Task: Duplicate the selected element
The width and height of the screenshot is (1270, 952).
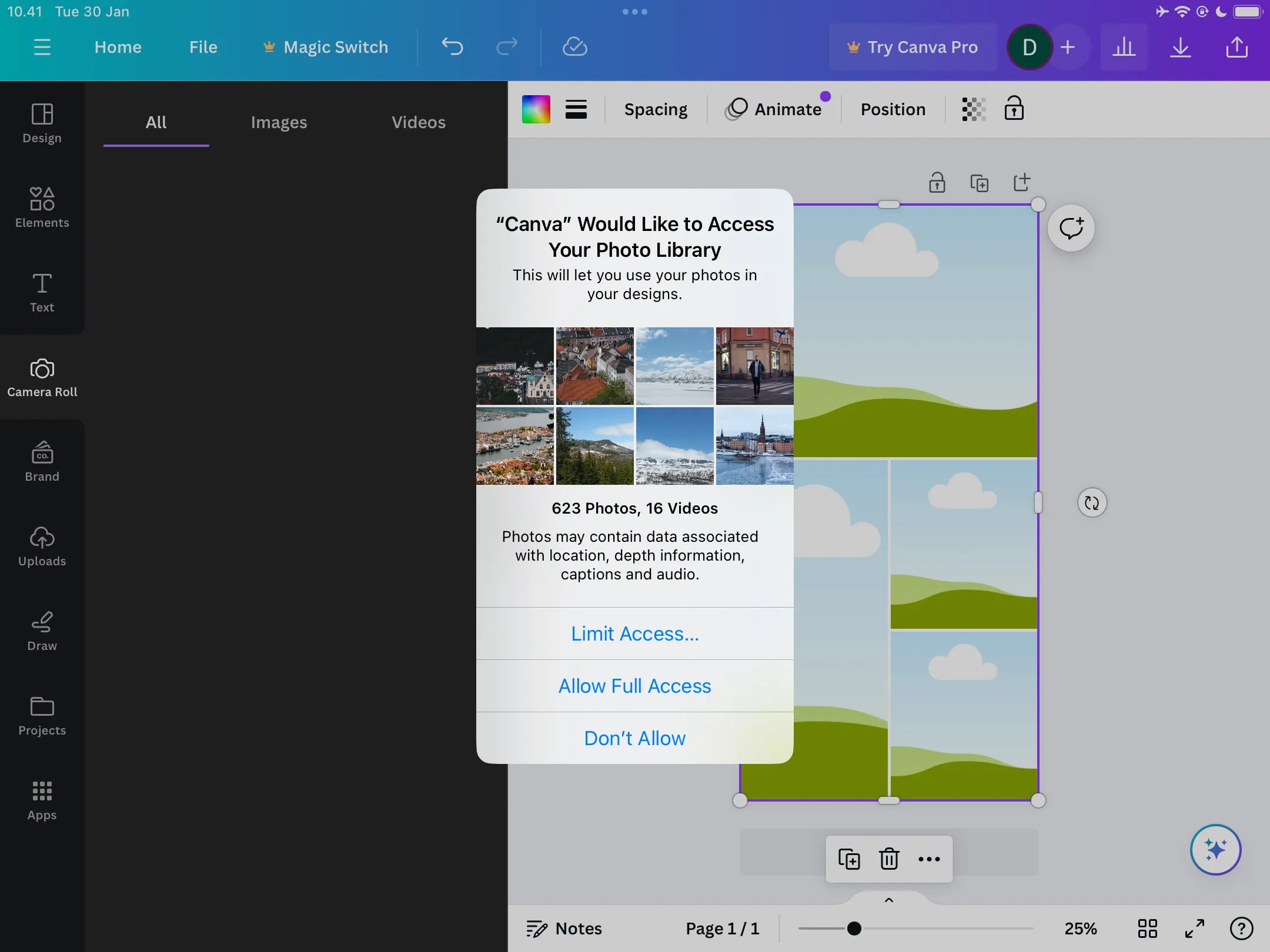Action: (849, 859)
